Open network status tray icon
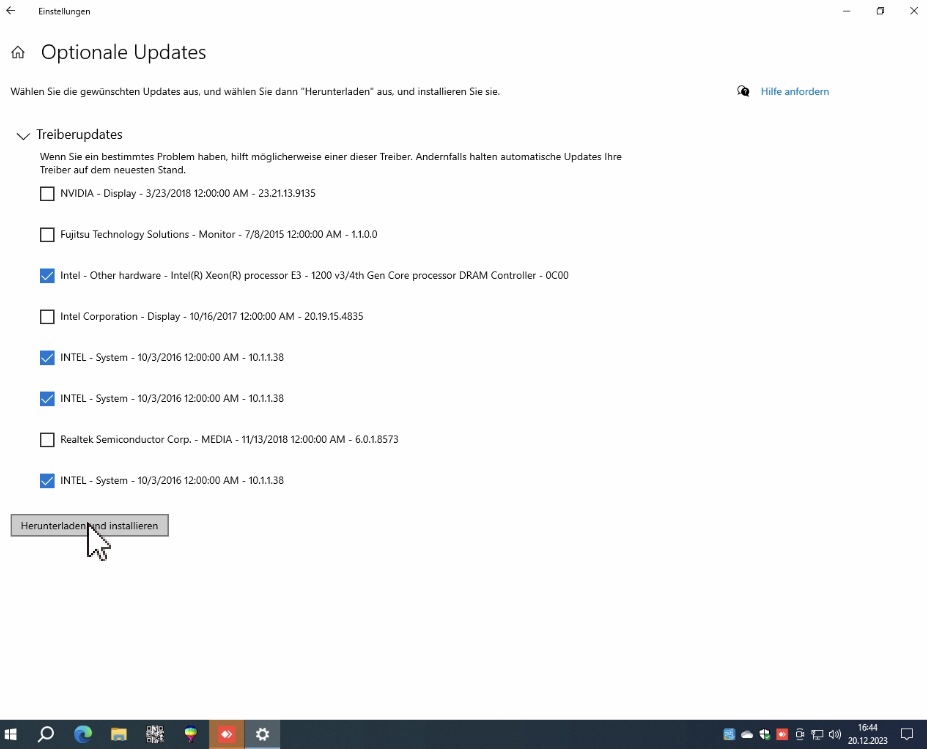Viewport: 927px width, 749px height. 817,735
